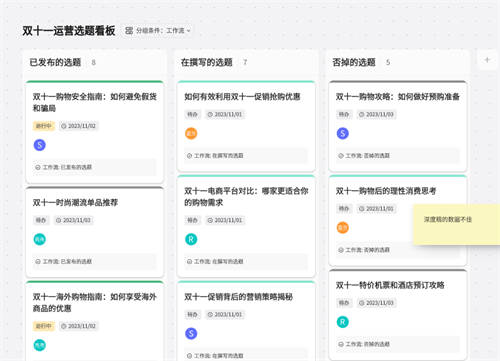Click orange avatar on 抢购优惠 card
The image size is (500, 361).
(191, 133)
